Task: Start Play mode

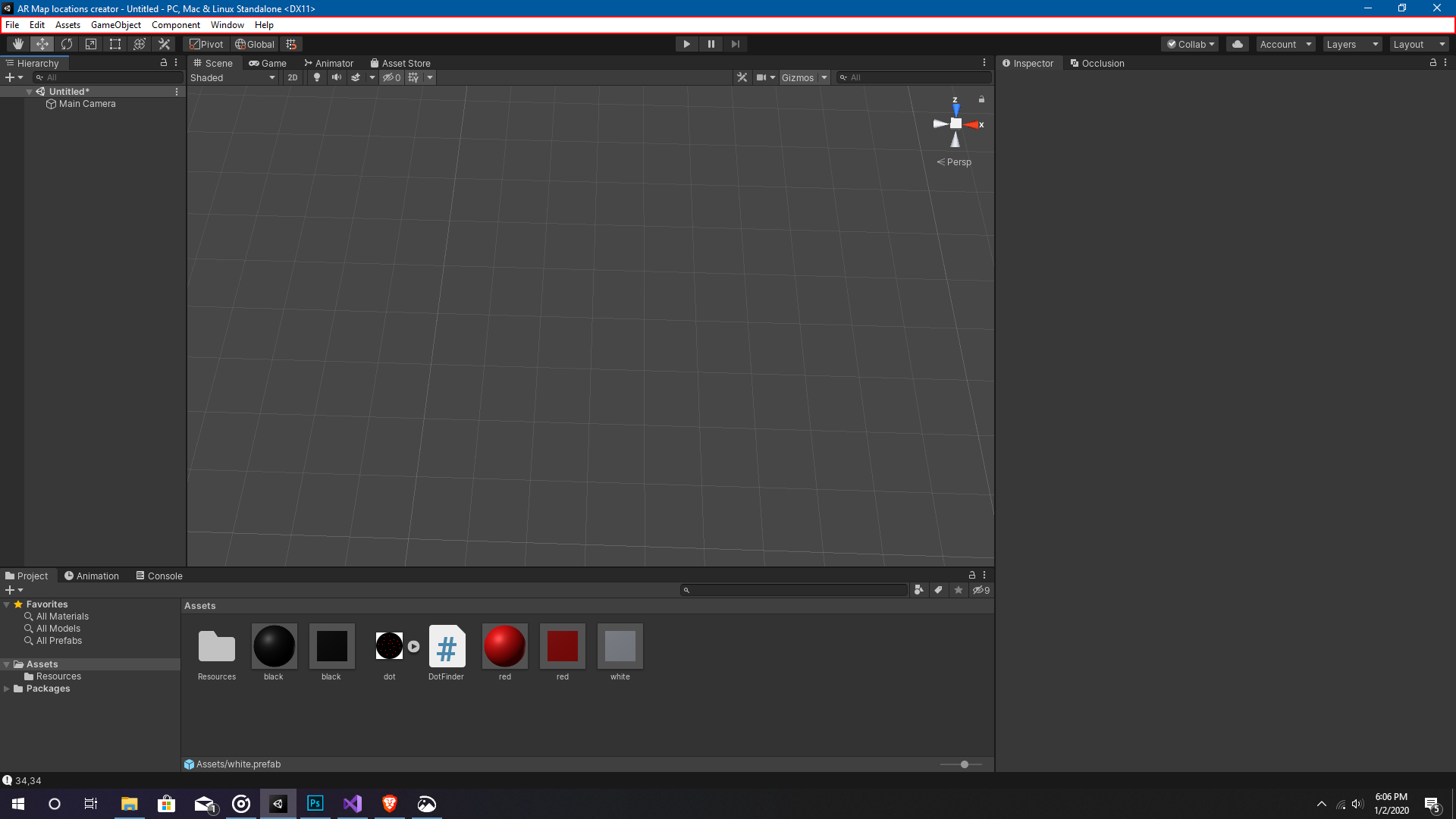Action: coord(687,44)
